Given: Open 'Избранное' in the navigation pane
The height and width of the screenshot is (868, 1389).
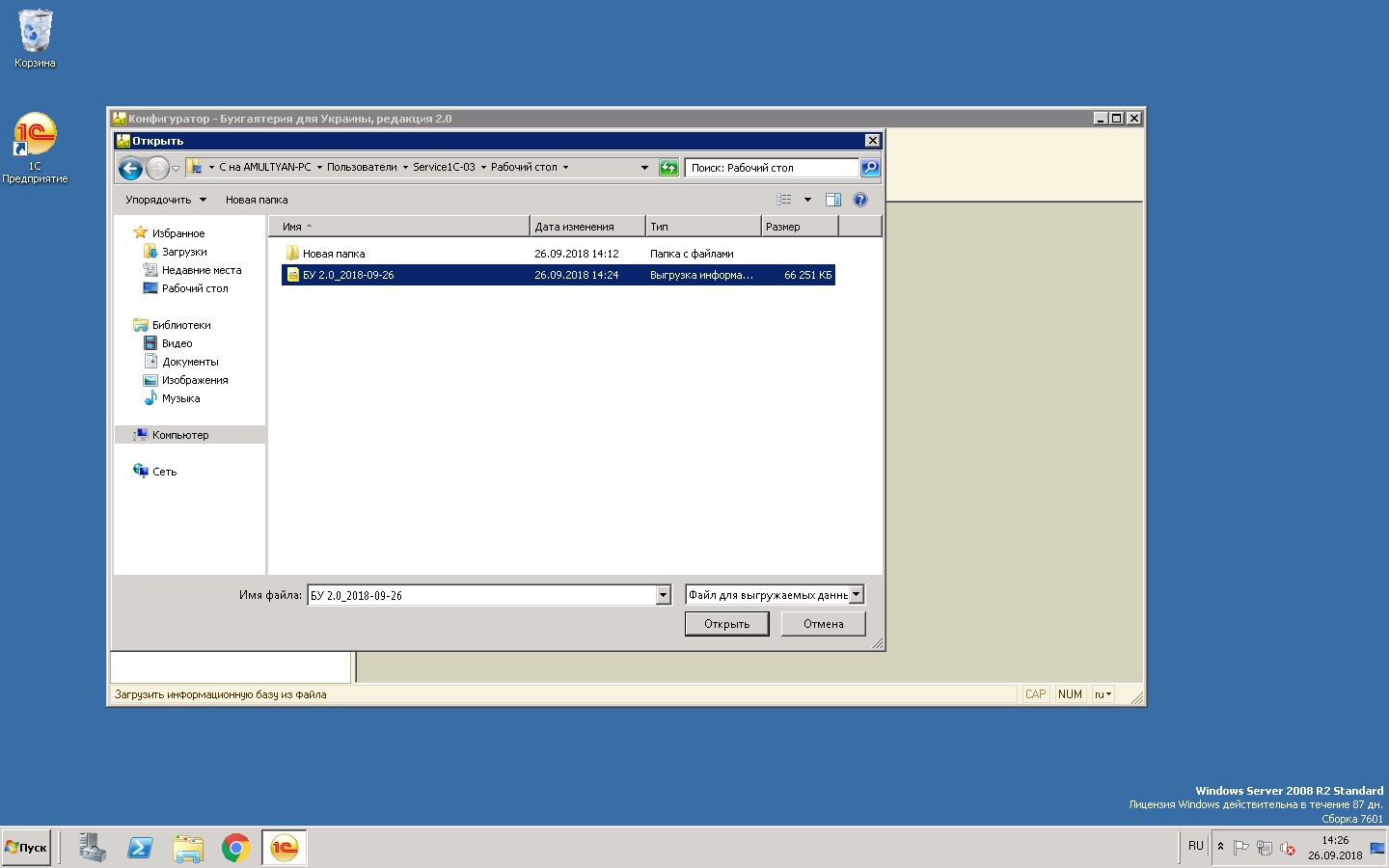Looking at the screenshot, I should click(x=177, y=233).
